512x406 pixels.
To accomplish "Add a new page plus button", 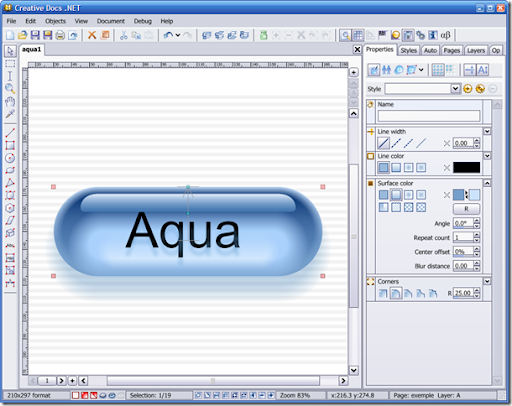I will click(x=72, y=380).
